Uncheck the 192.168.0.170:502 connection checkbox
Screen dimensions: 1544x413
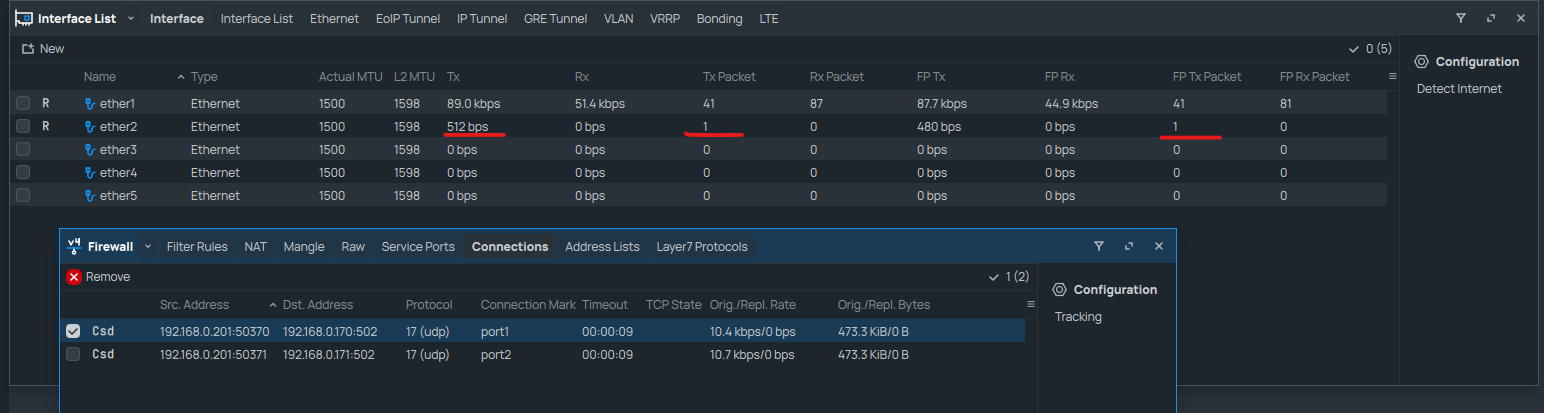tap(73, 331)
